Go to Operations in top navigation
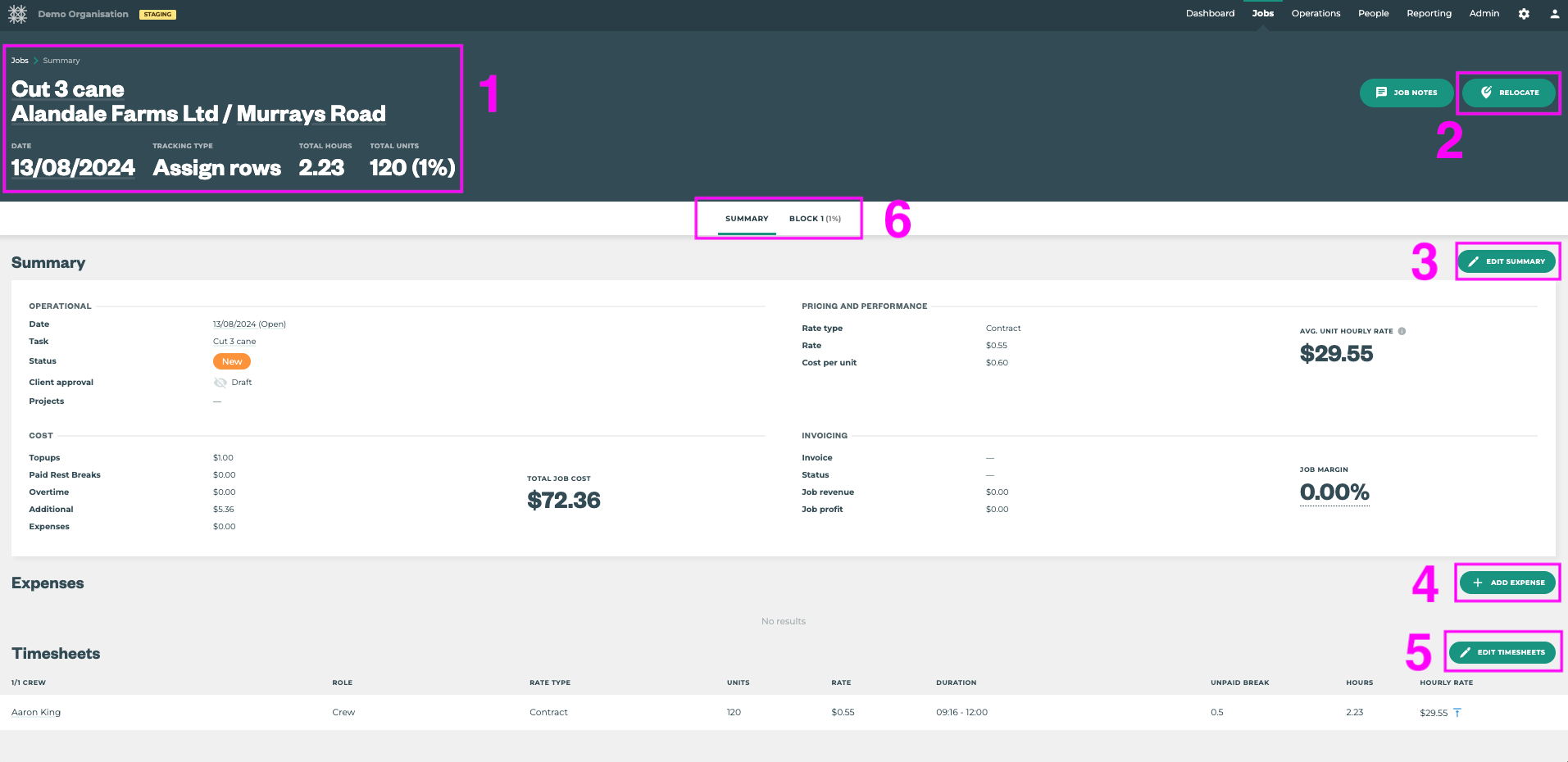1568x762 pixels. [1316, 13]
